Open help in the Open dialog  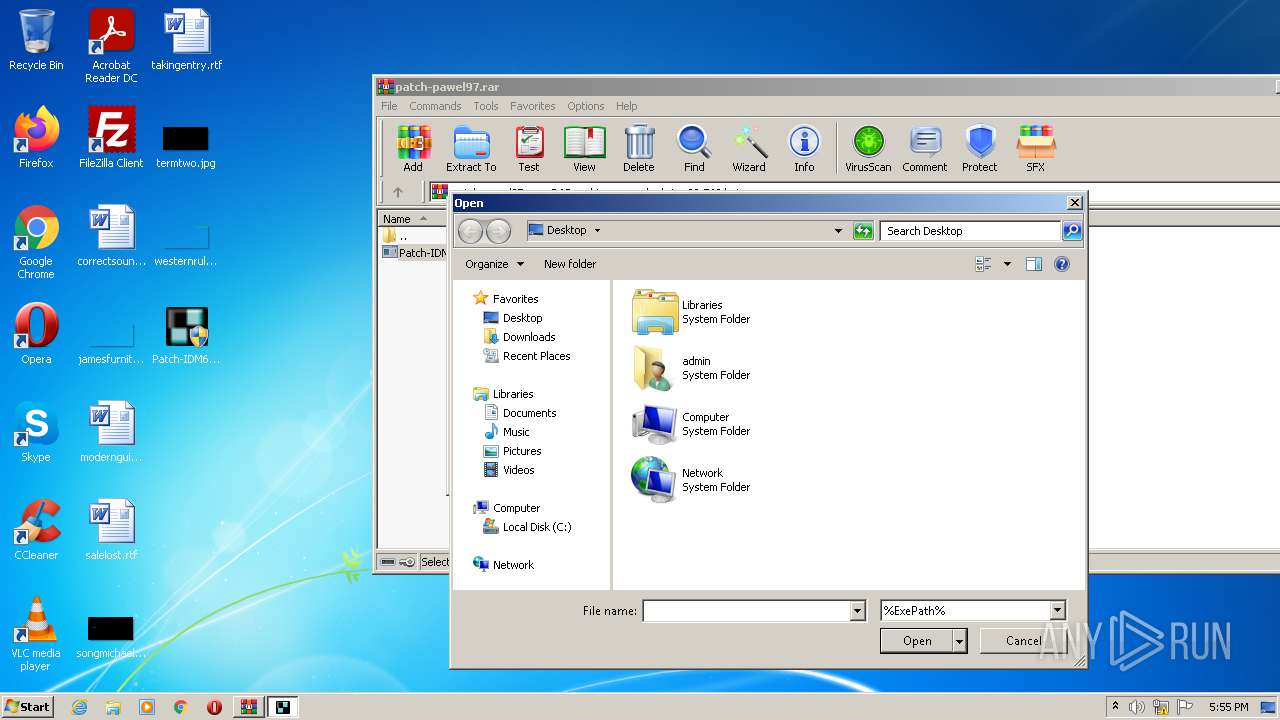point(1062,264)
